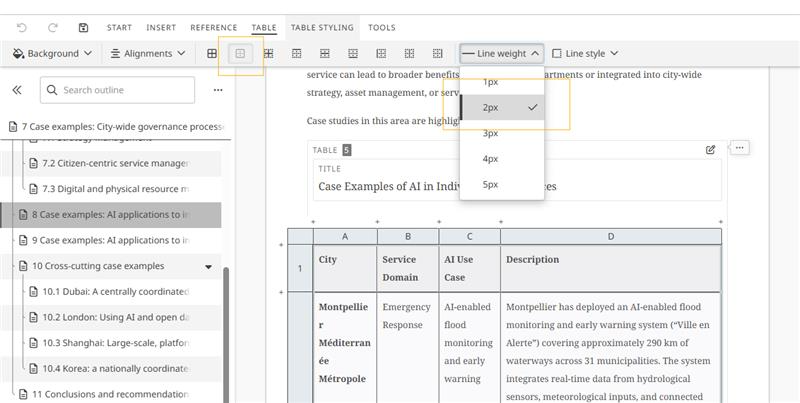The image size is (800, 403).
Task: Open the table's three-dot options button
Action: coord(739,148)
